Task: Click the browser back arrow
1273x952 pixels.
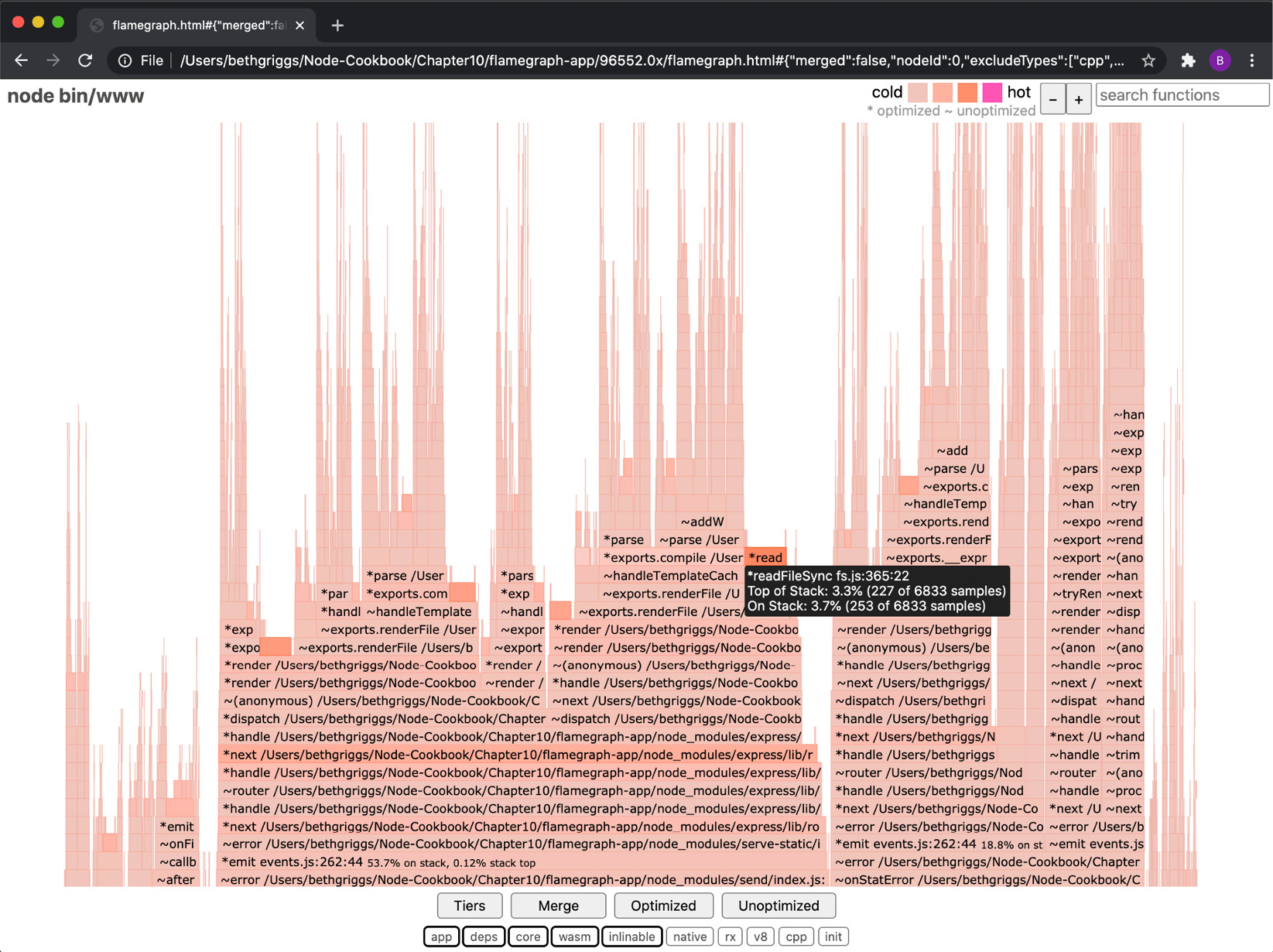Action: pyautogui.click(x=20, y=60)
